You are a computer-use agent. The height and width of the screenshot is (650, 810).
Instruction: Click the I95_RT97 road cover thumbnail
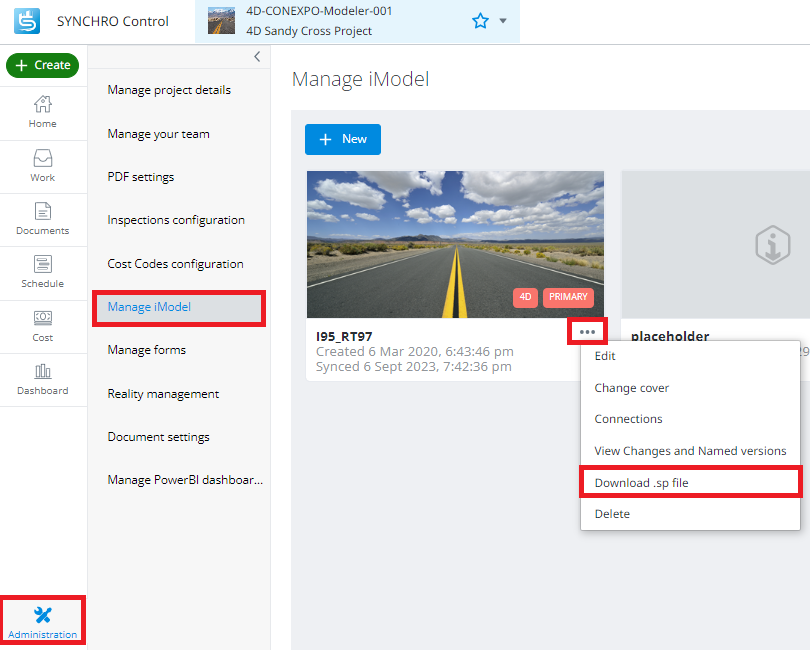point(455,244)
